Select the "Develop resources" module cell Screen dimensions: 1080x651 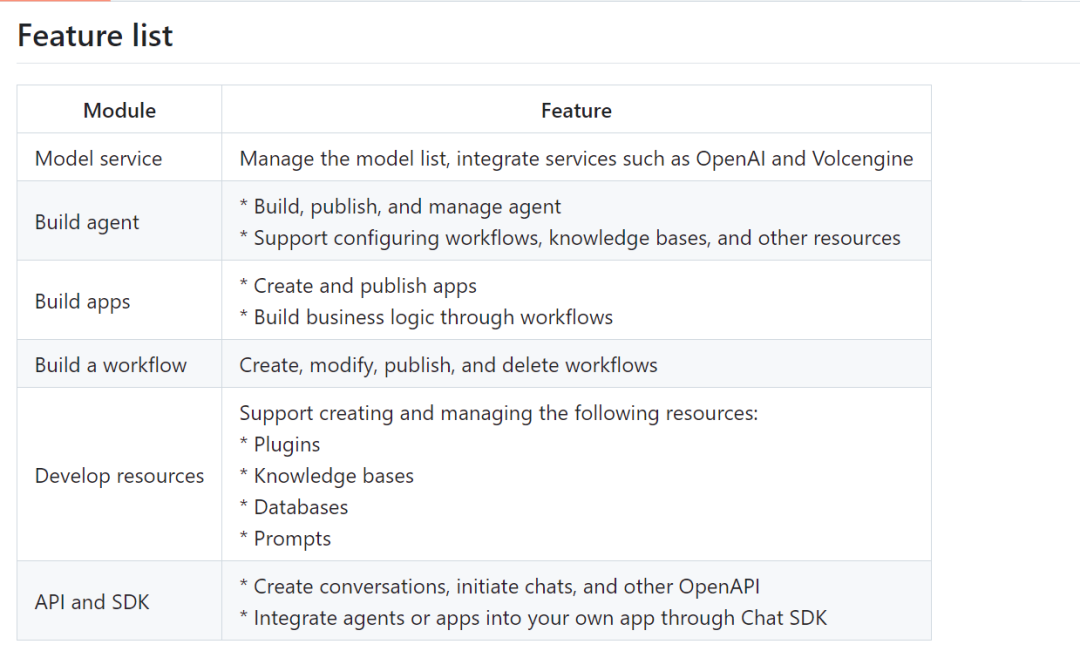pos(119,476)
